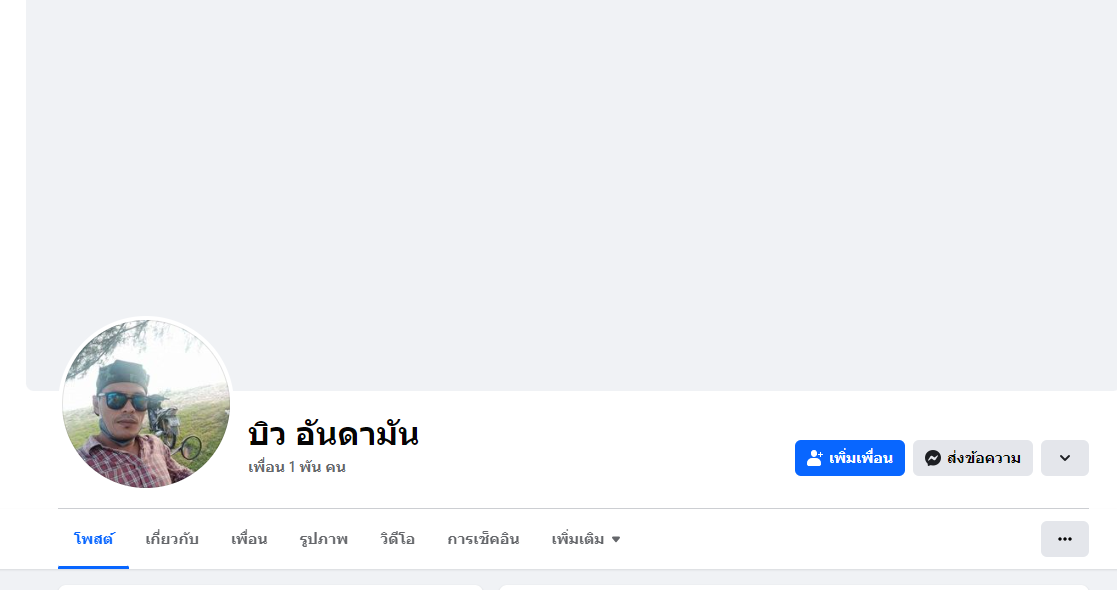Click the profile name บิว อันดามัน
This screenshot has width=1117, height=590.
tap(333, 434)
